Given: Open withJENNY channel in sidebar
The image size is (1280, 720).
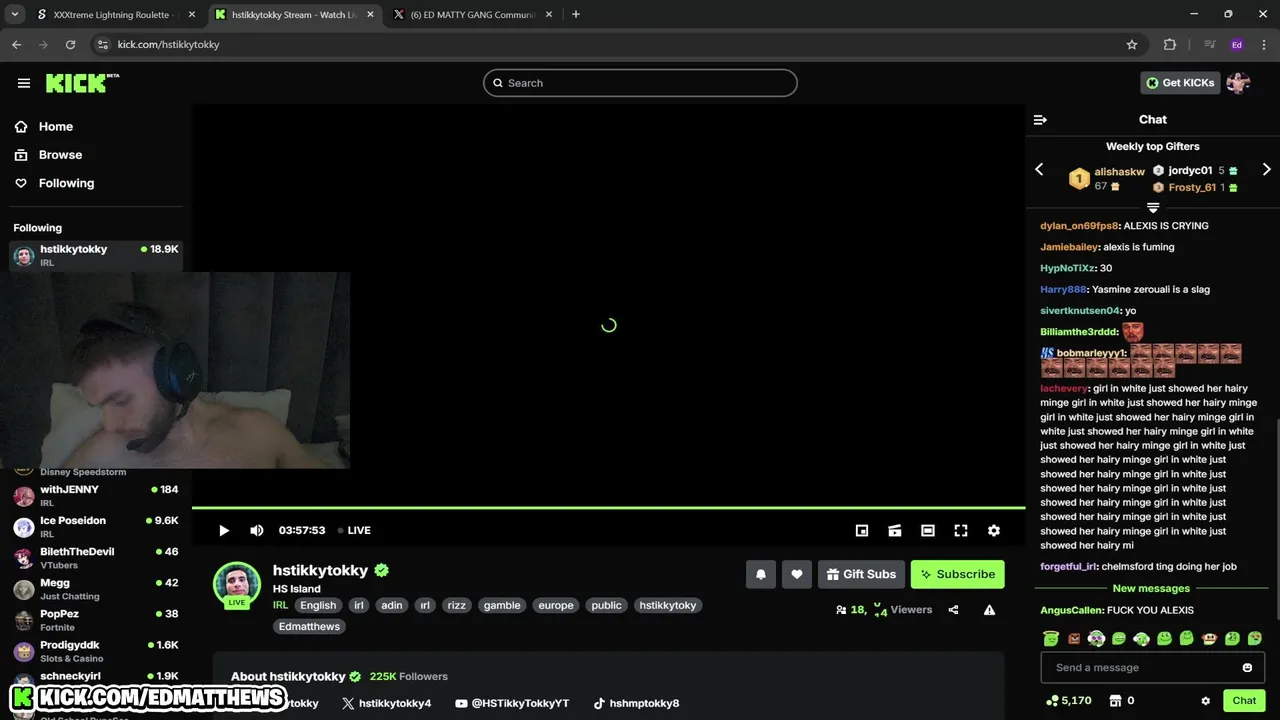Looking at the screenshot, I should tap(95, 495).
